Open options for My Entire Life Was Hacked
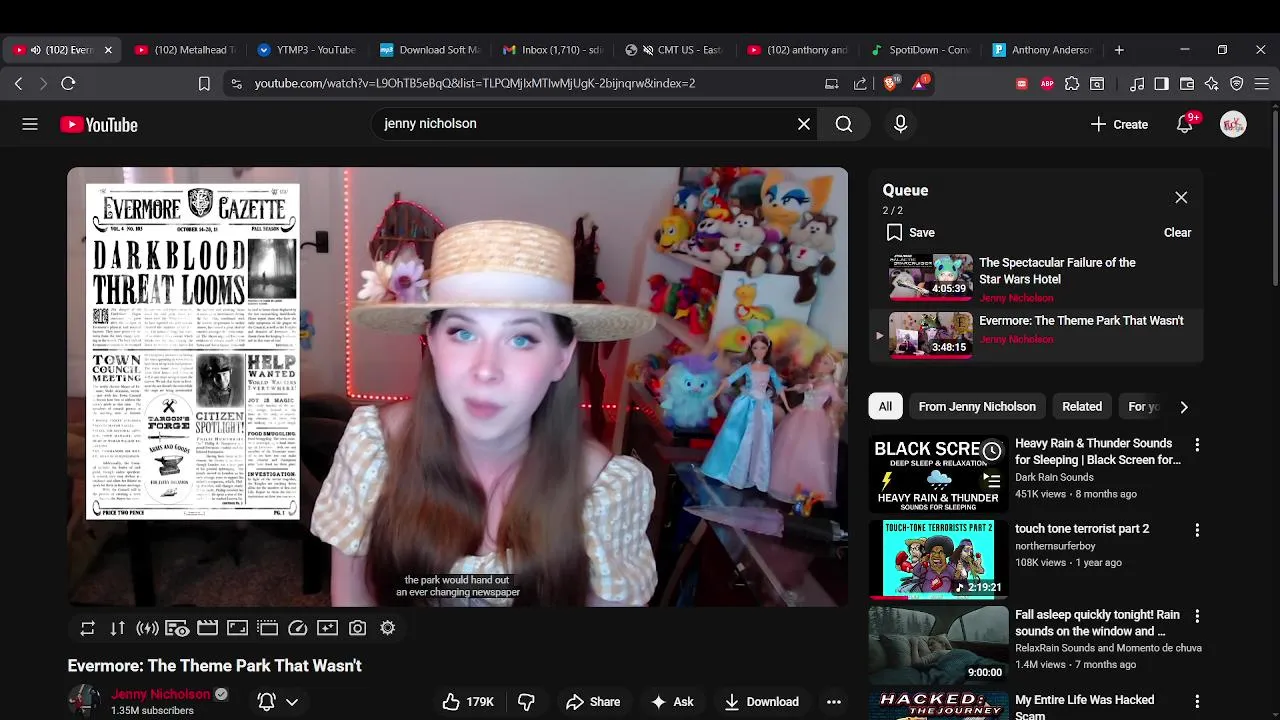Image resolution: width=1280 pixels, height=720 pixels. point(1197,702)
